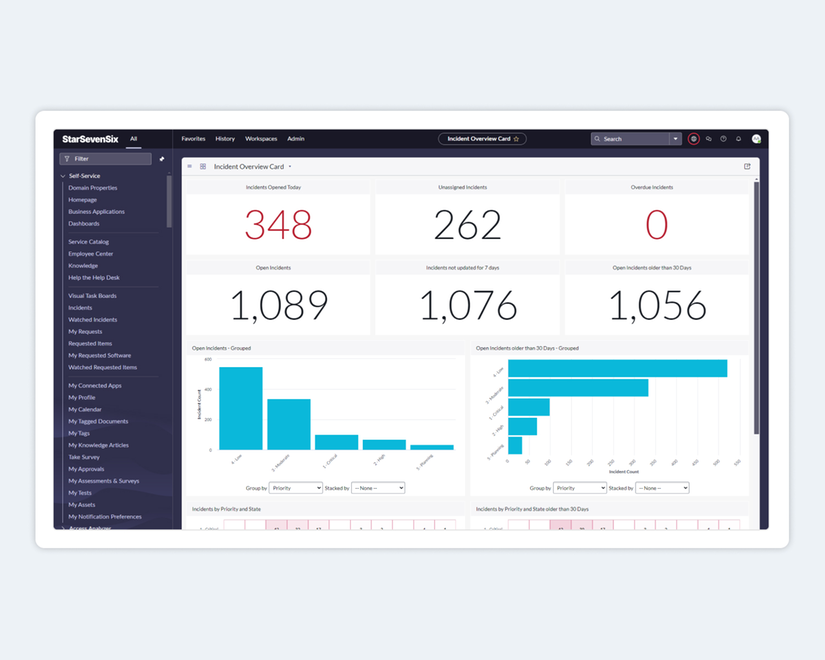Open the Workspaces menu
This screenshot has width=825, height=660.
tap(261, 139)
